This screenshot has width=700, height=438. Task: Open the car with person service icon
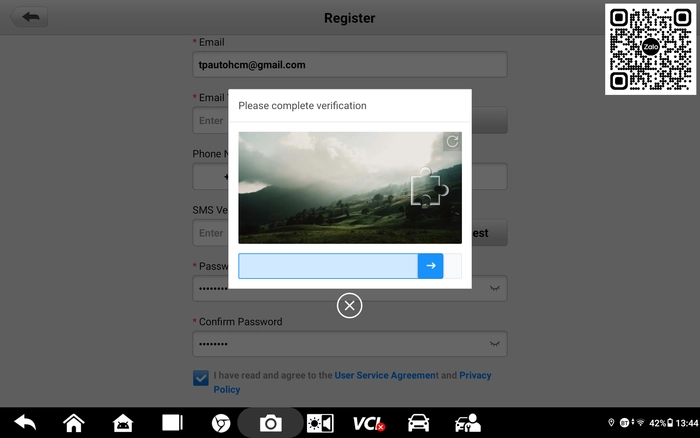point(468,423)
